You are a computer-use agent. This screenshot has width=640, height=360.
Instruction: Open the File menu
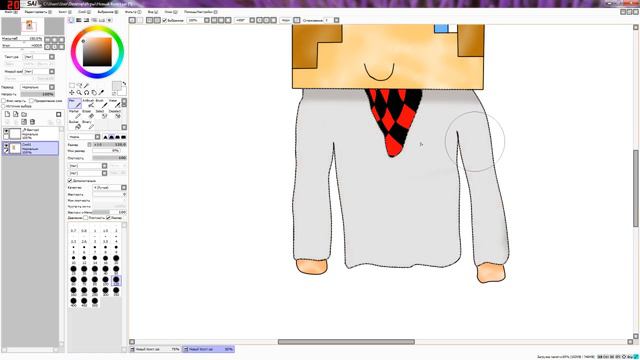[11, 12]
